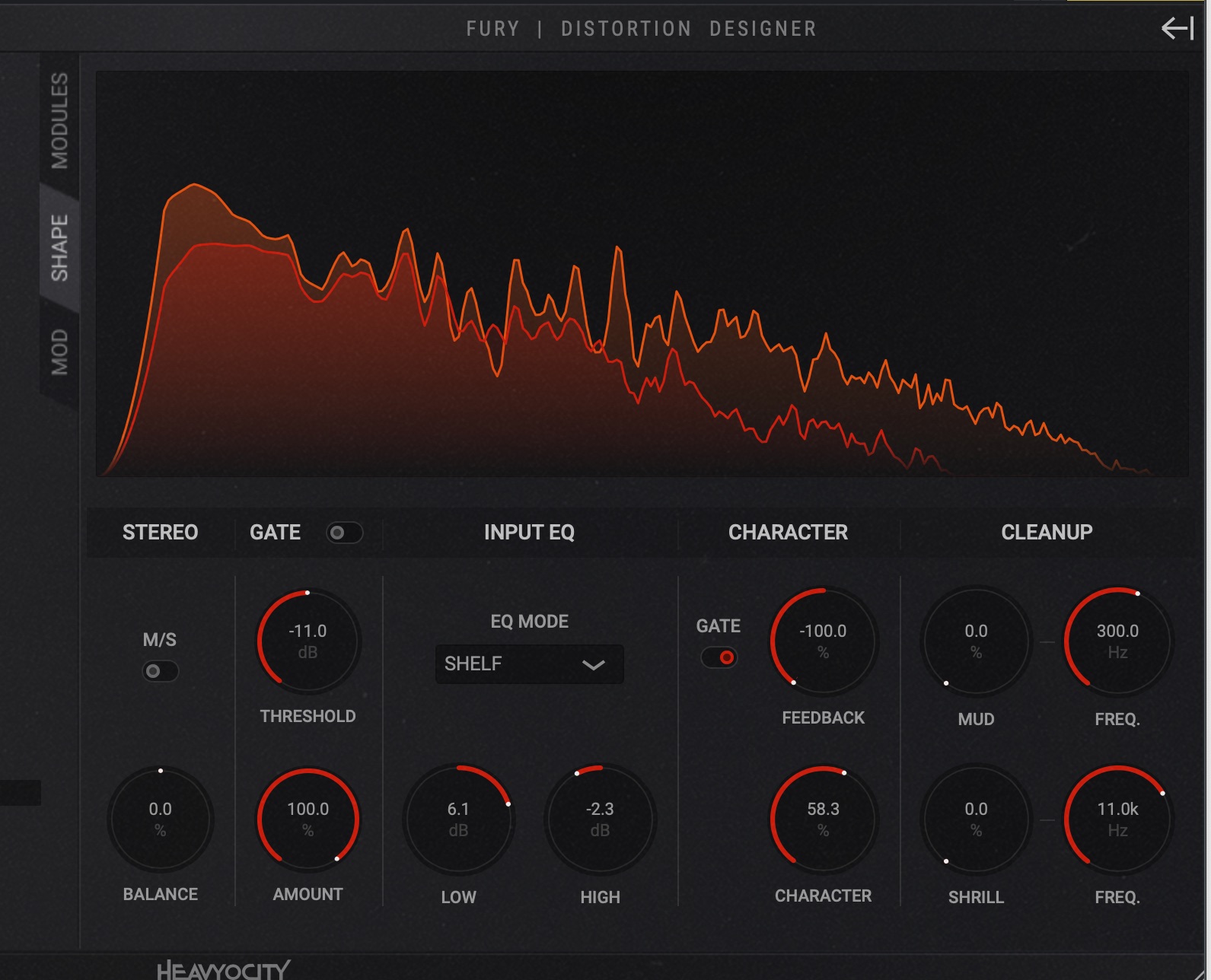Image resolution: width=1211 pixels, height=980 pixels.
Task: Click the CHARACTER section header
Action: (788, 533)
